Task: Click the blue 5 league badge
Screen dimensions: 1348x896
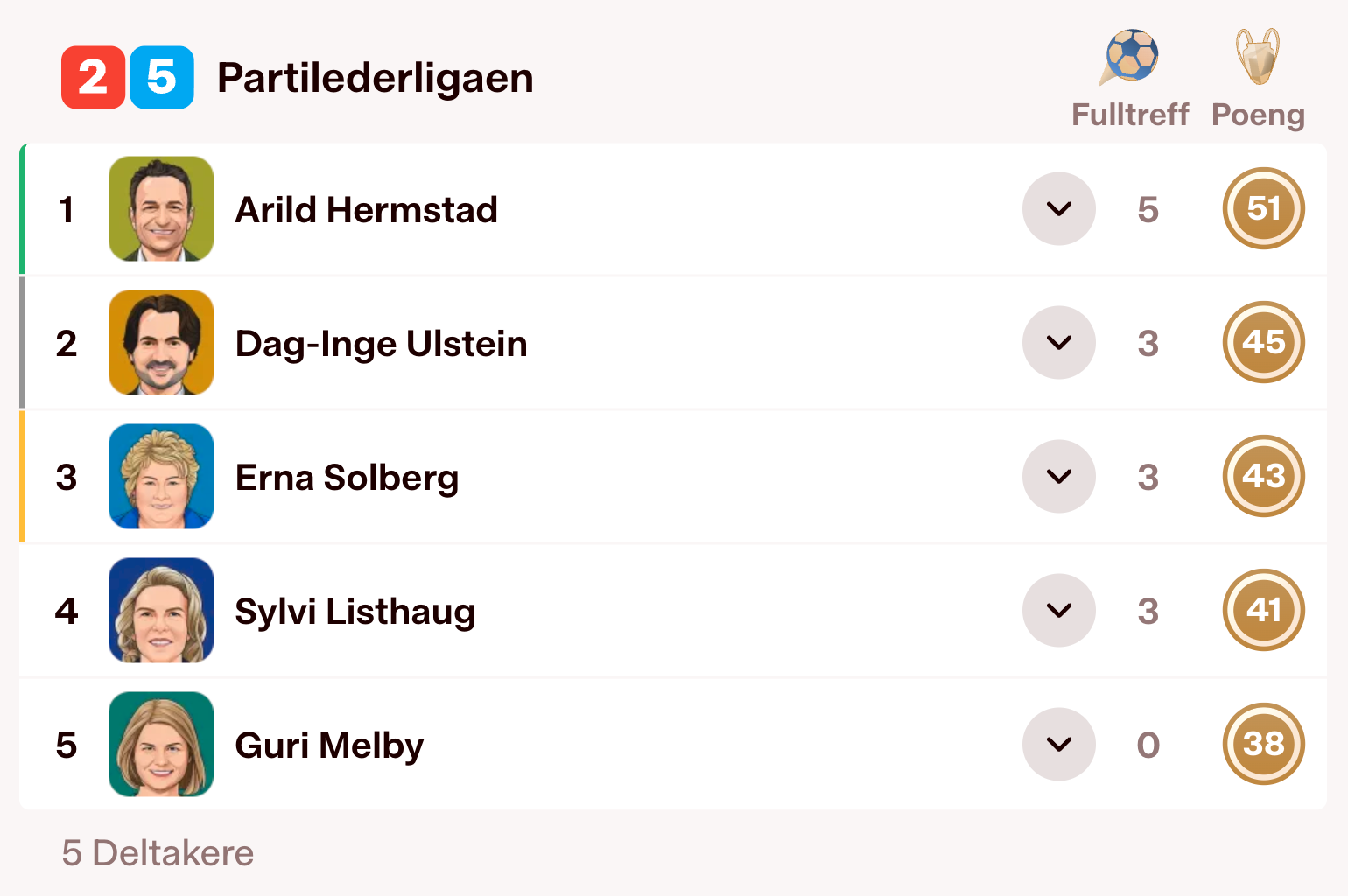Action: click(162, 77)
